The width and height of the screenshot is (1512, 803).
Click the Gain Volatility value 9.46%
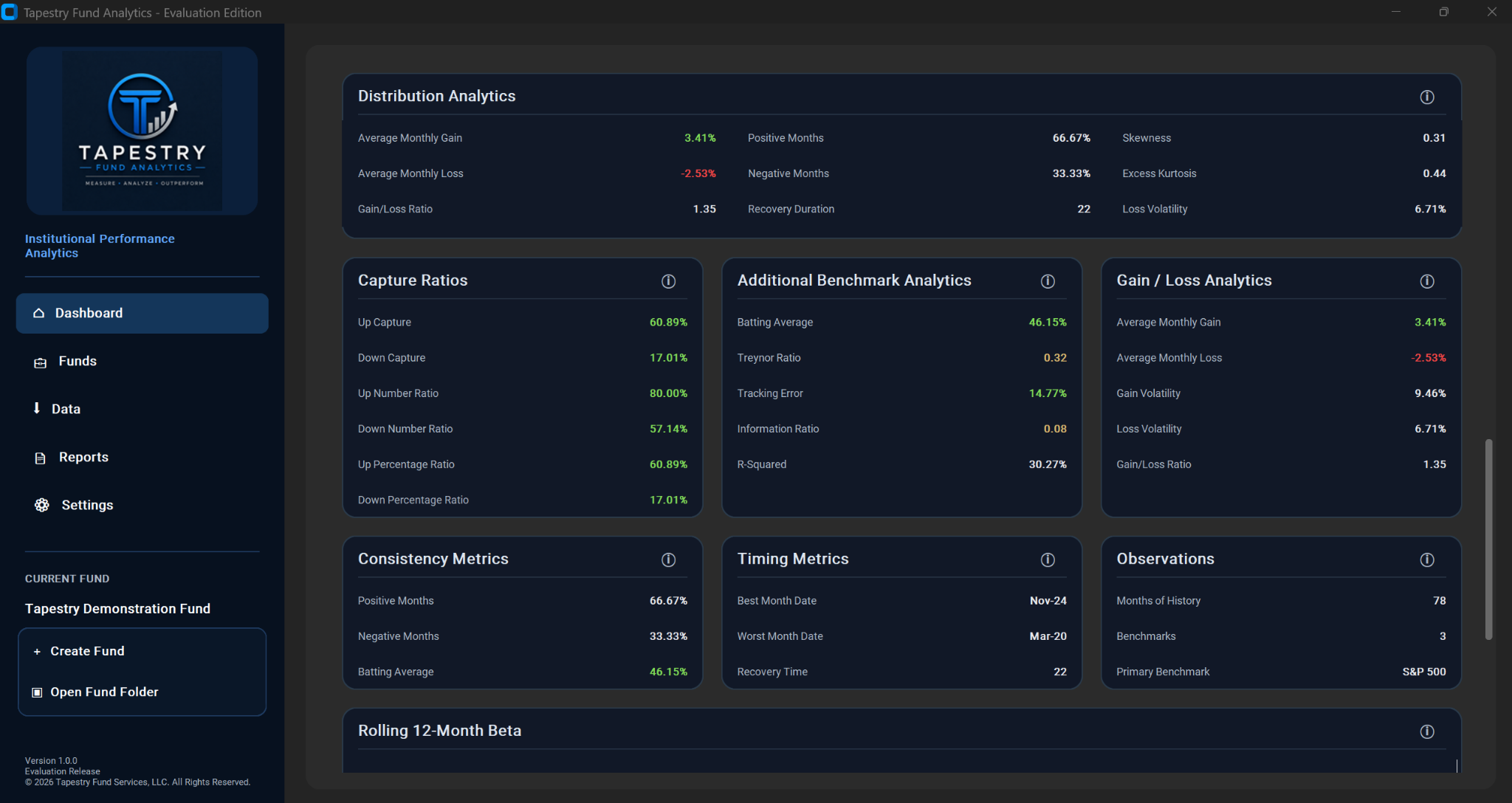click(1430, 393)
